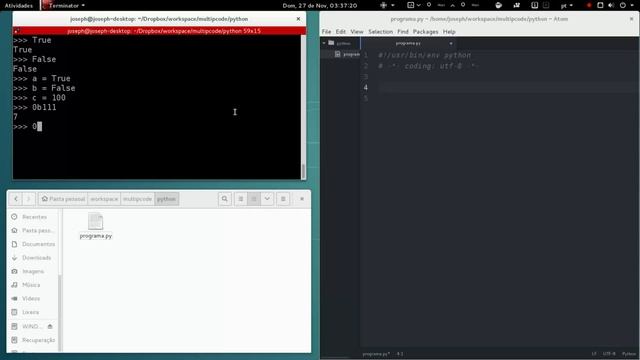Image resolution: width=640 pixels, height=360 pixels.
Task: Switch file manager to icon grid view
Action: (254, 199)
